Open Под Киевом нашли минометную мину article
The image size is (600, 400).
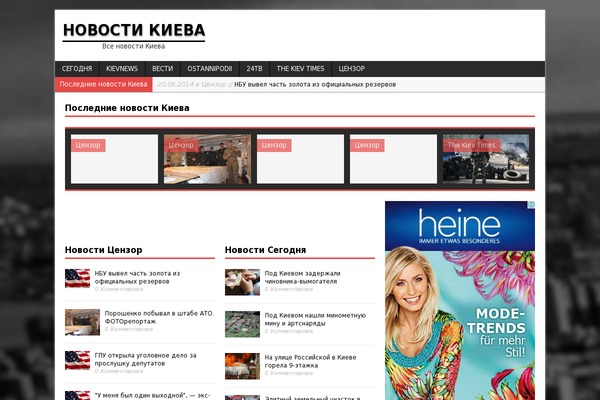click(x=315, y=319)
